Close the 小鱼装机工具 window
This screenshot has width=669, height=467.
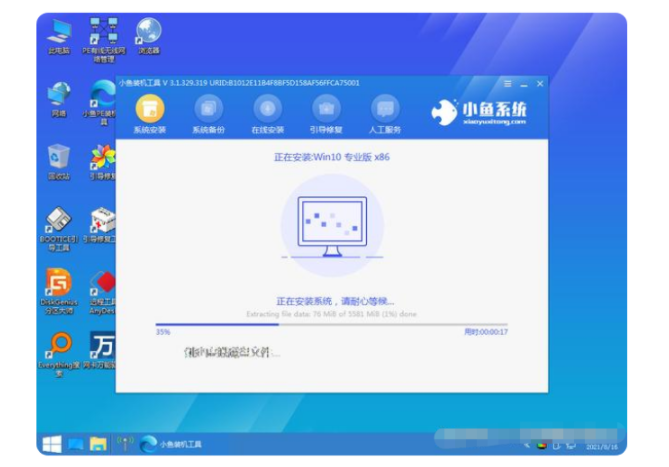(x=540, y=84)
